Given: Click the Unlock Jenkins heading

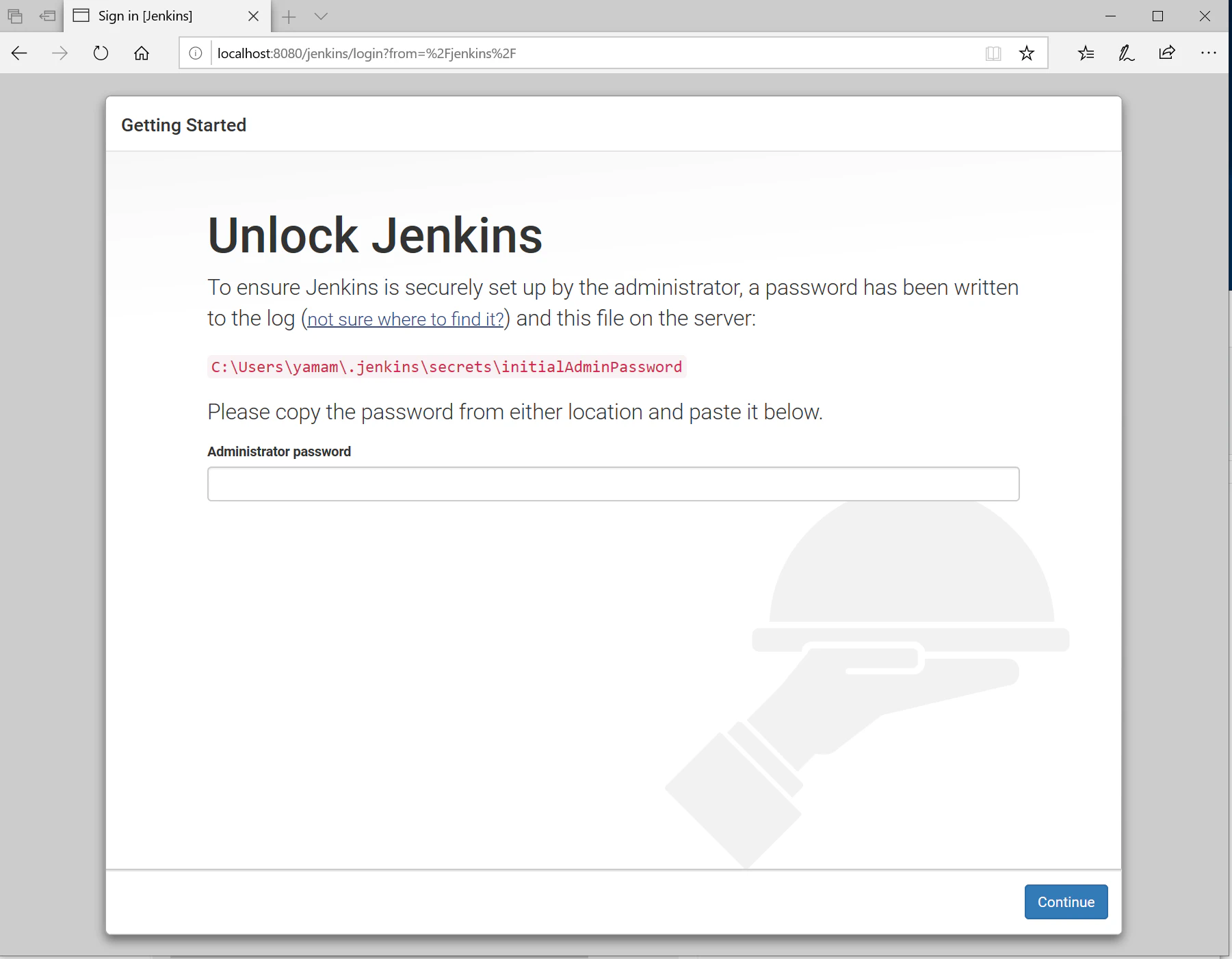Looking at the screenshot, I should click(375, 236).
